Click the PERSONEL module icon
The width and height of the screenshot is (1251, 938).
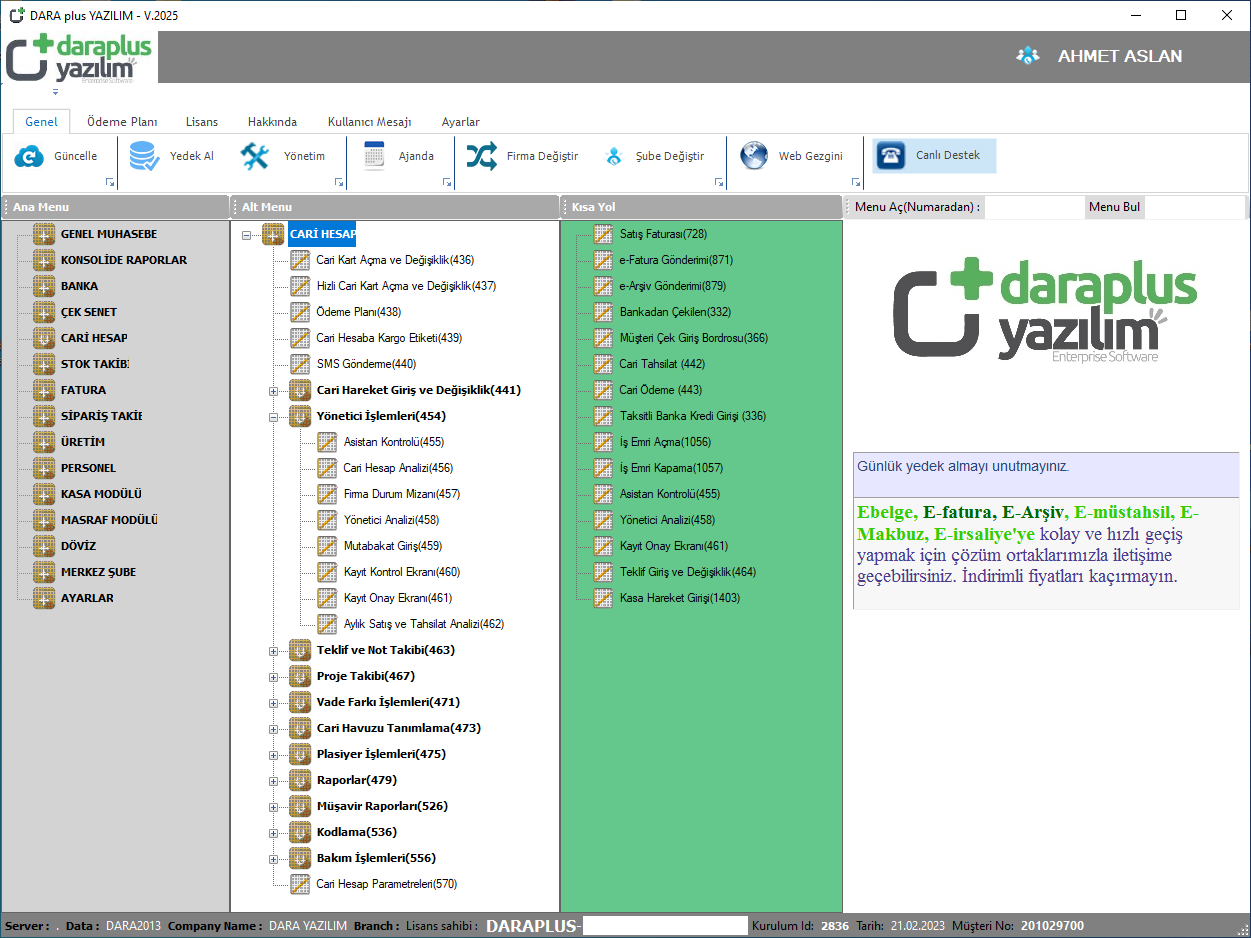click(43, 468)
